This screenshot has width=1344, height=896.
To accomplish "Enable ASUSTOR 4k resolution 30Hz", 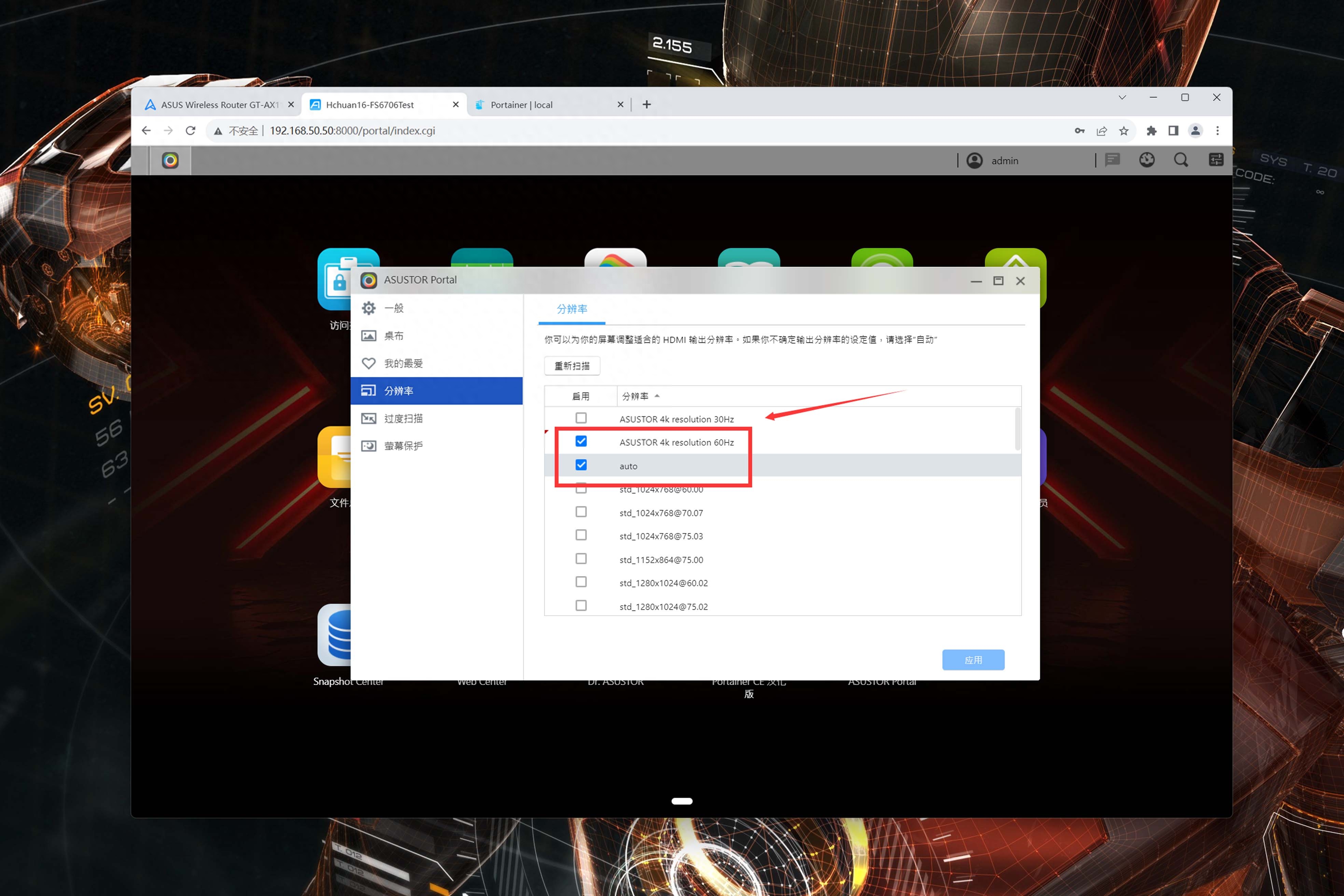I will pos(581,418).
